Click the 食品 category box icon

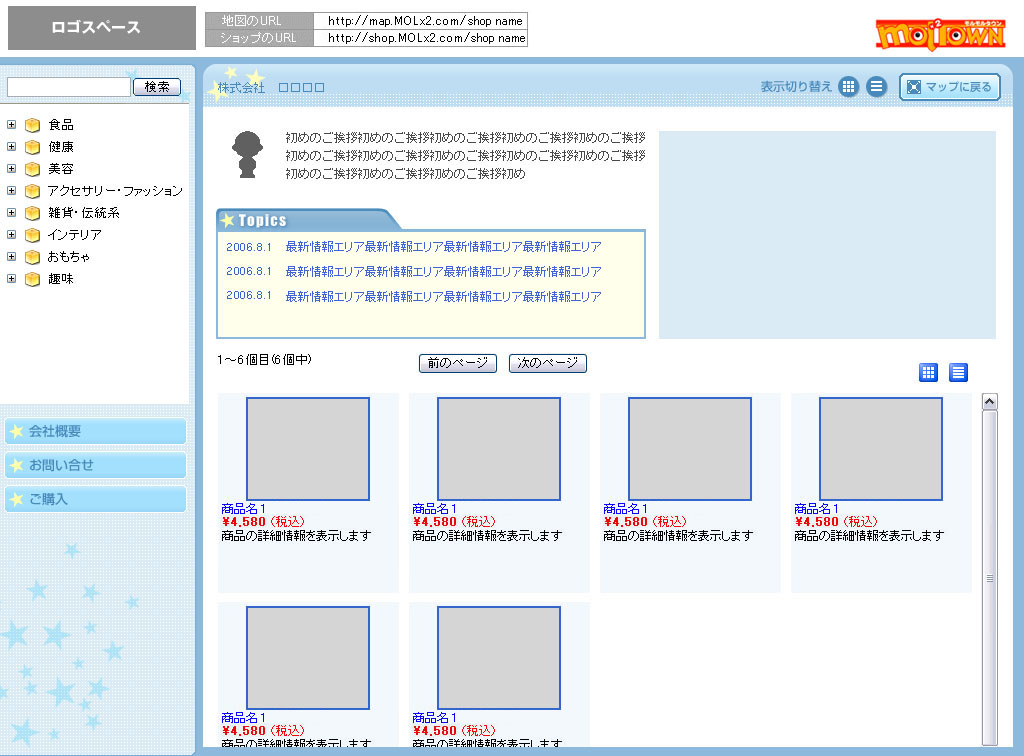tap(32, 125)
